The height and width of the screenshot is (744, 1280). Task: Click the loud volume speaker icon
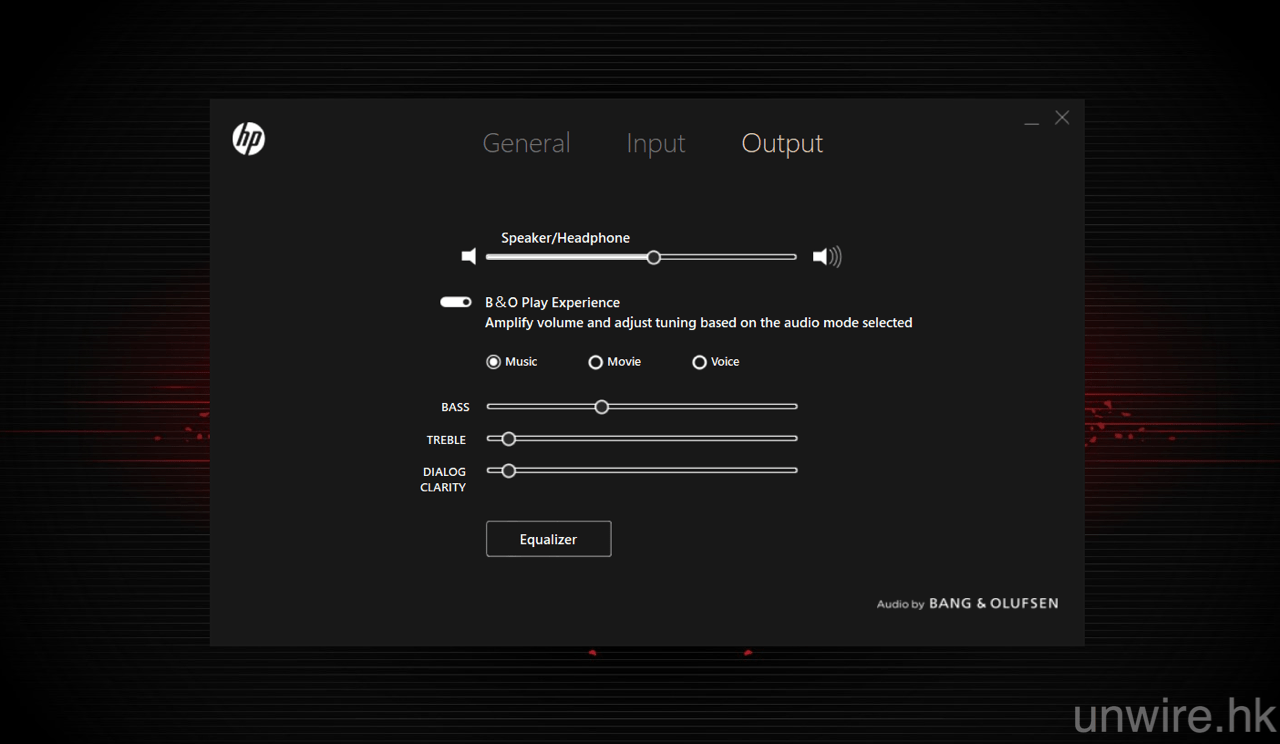[826, 257]
